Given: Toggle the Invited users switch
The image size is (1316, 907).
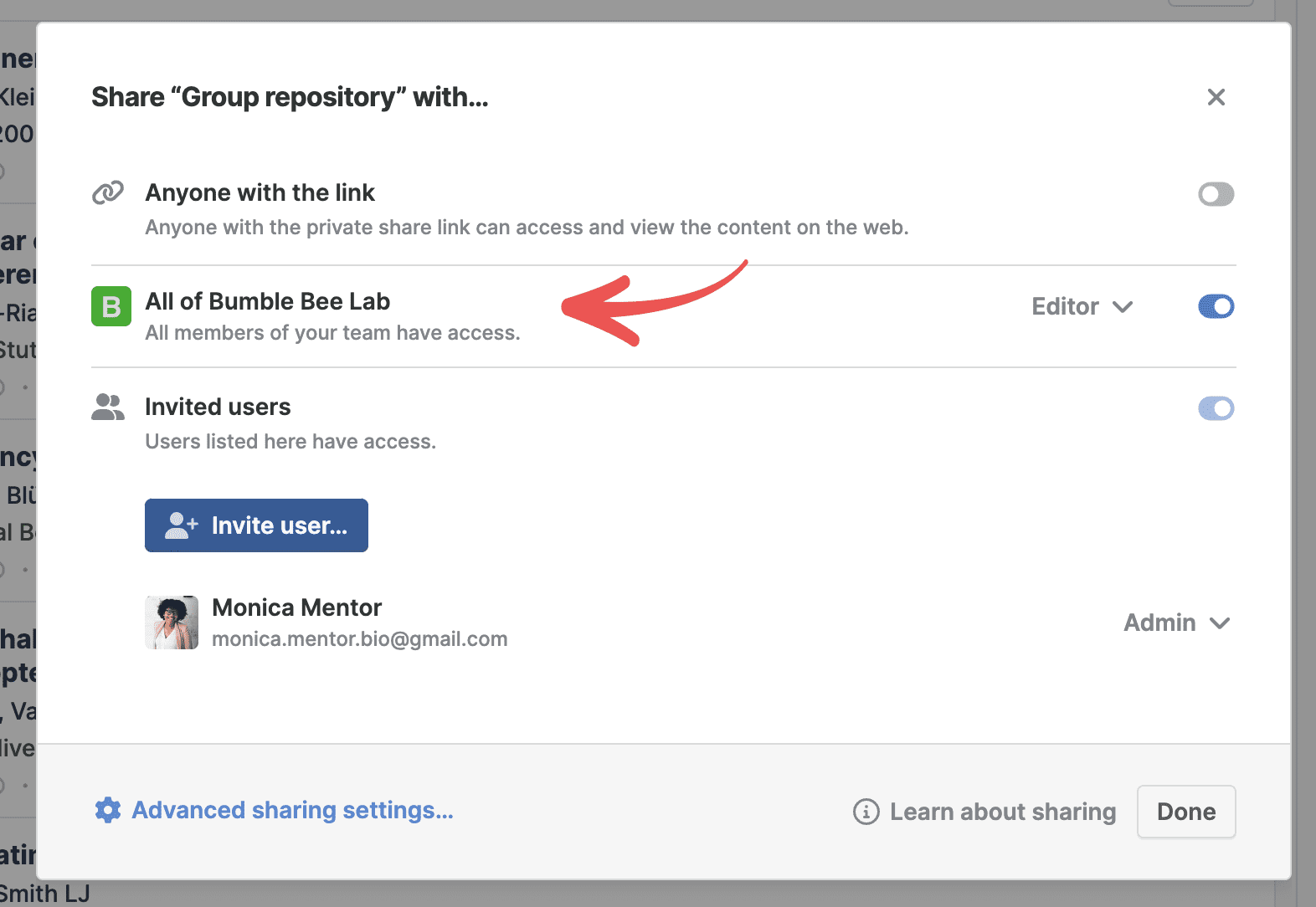Looking at the screenshot, I should point(1216,408).
